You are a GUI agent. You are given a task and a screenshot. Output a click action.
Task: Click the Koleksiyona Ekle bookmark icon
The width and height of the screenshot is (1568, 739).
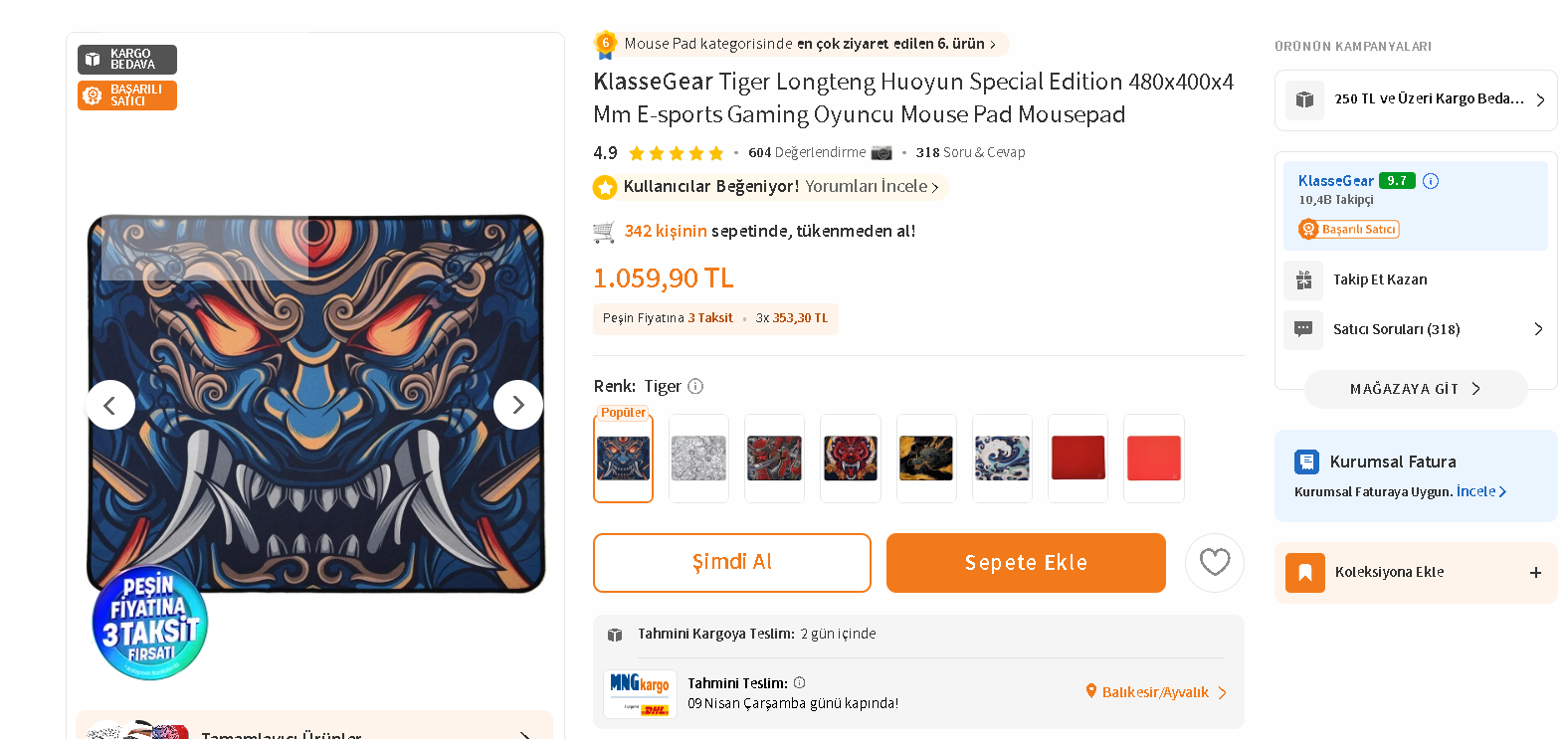1304,573
